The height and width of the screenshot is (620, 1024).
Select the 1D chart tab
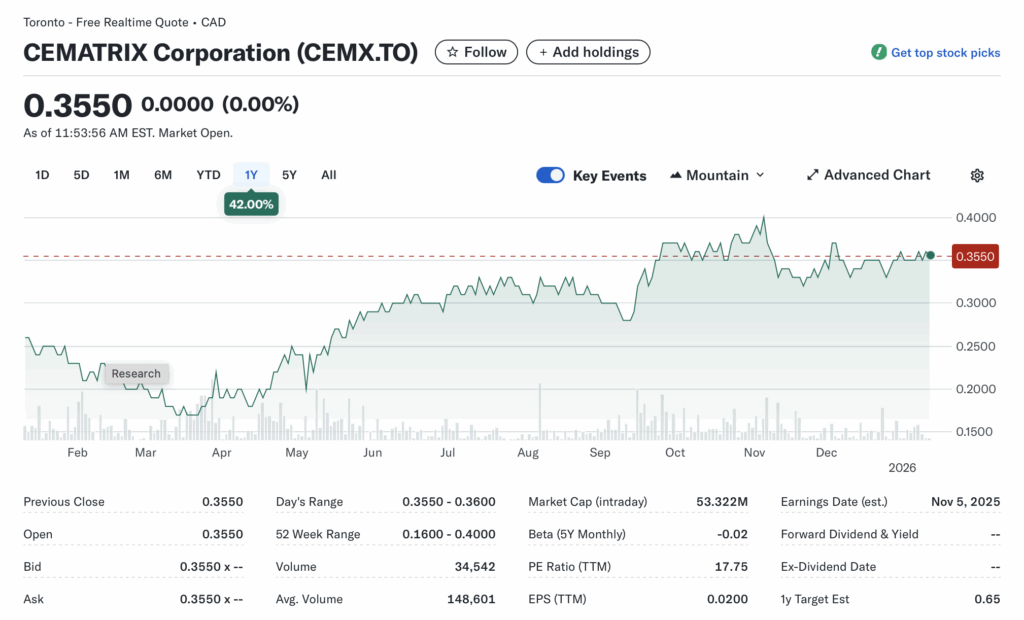(x=42, y=174)
